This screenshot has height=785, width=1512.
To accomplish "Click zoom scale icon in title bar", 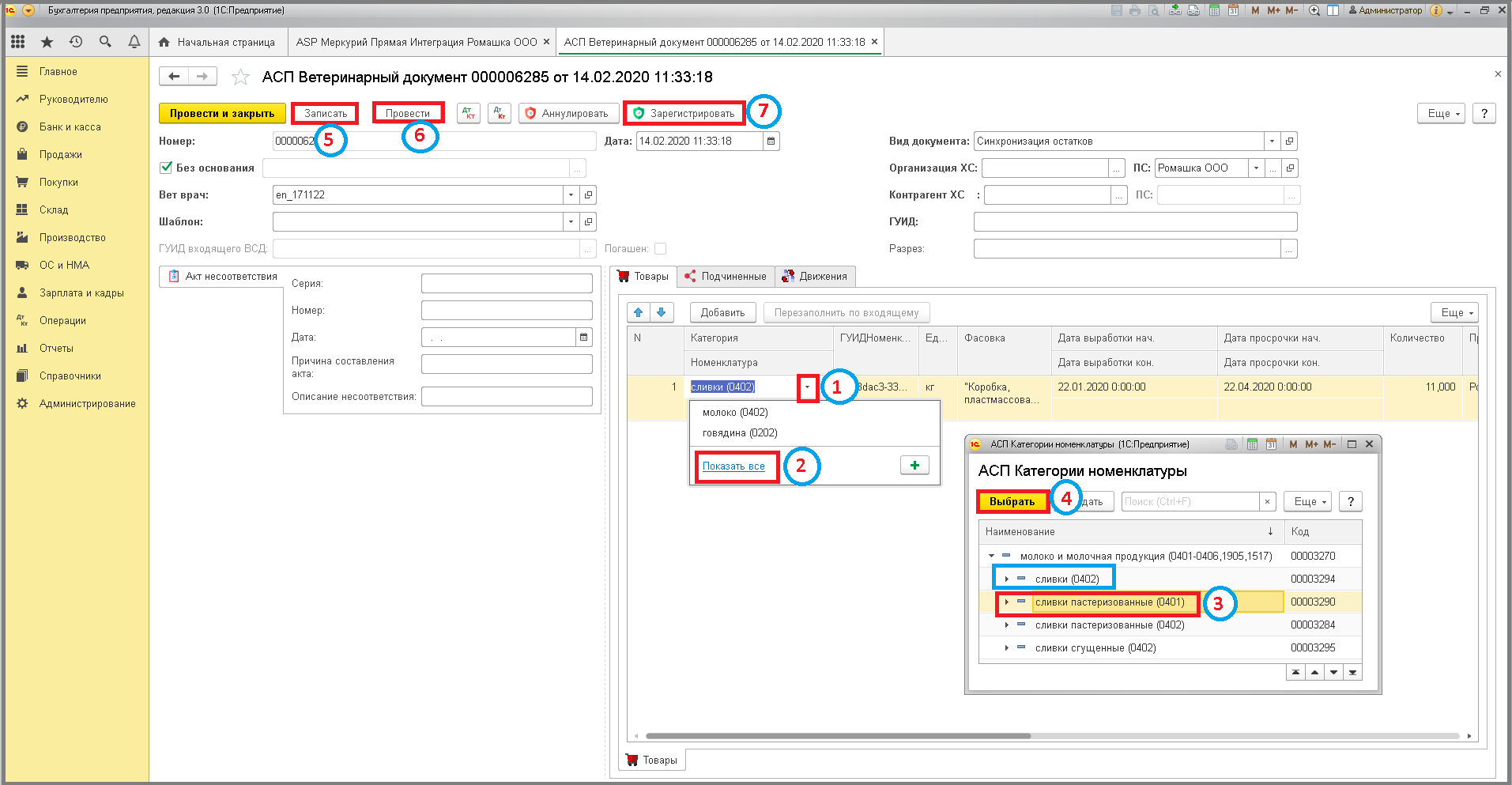I will [x=1314, y=10].
